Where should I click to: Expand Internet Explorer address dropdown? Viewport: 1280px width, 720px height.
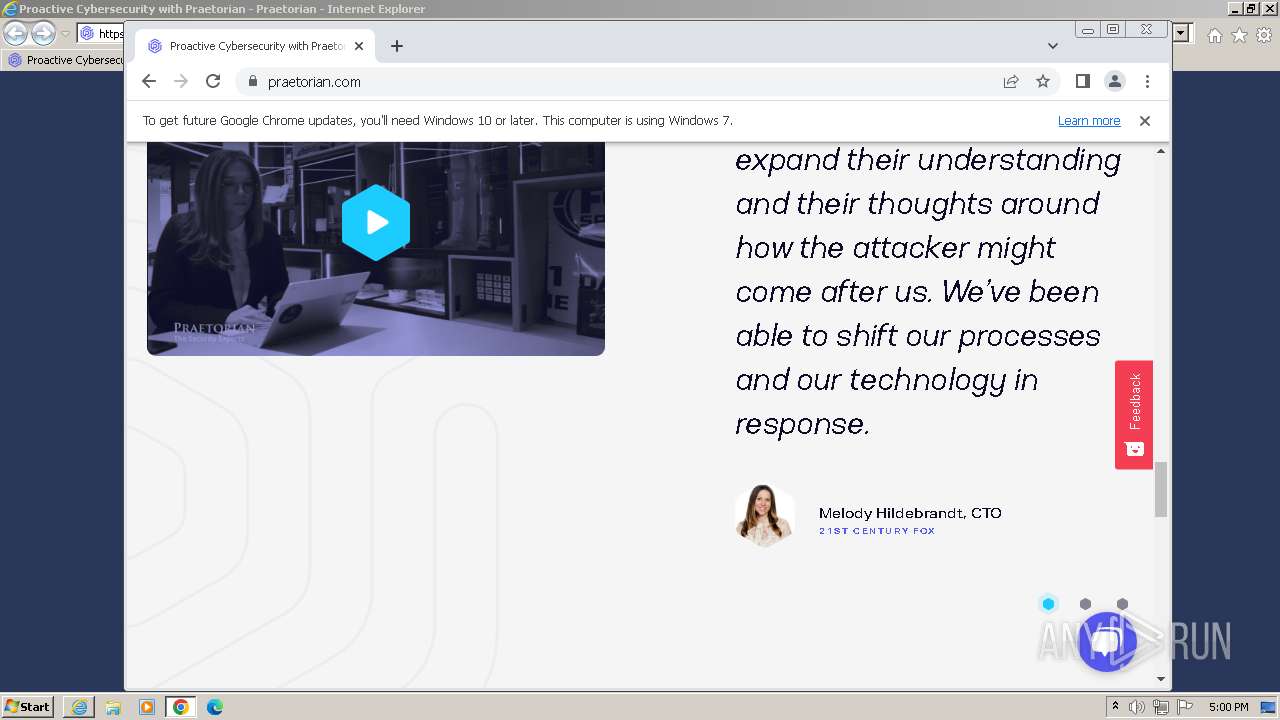[1181, 34]
